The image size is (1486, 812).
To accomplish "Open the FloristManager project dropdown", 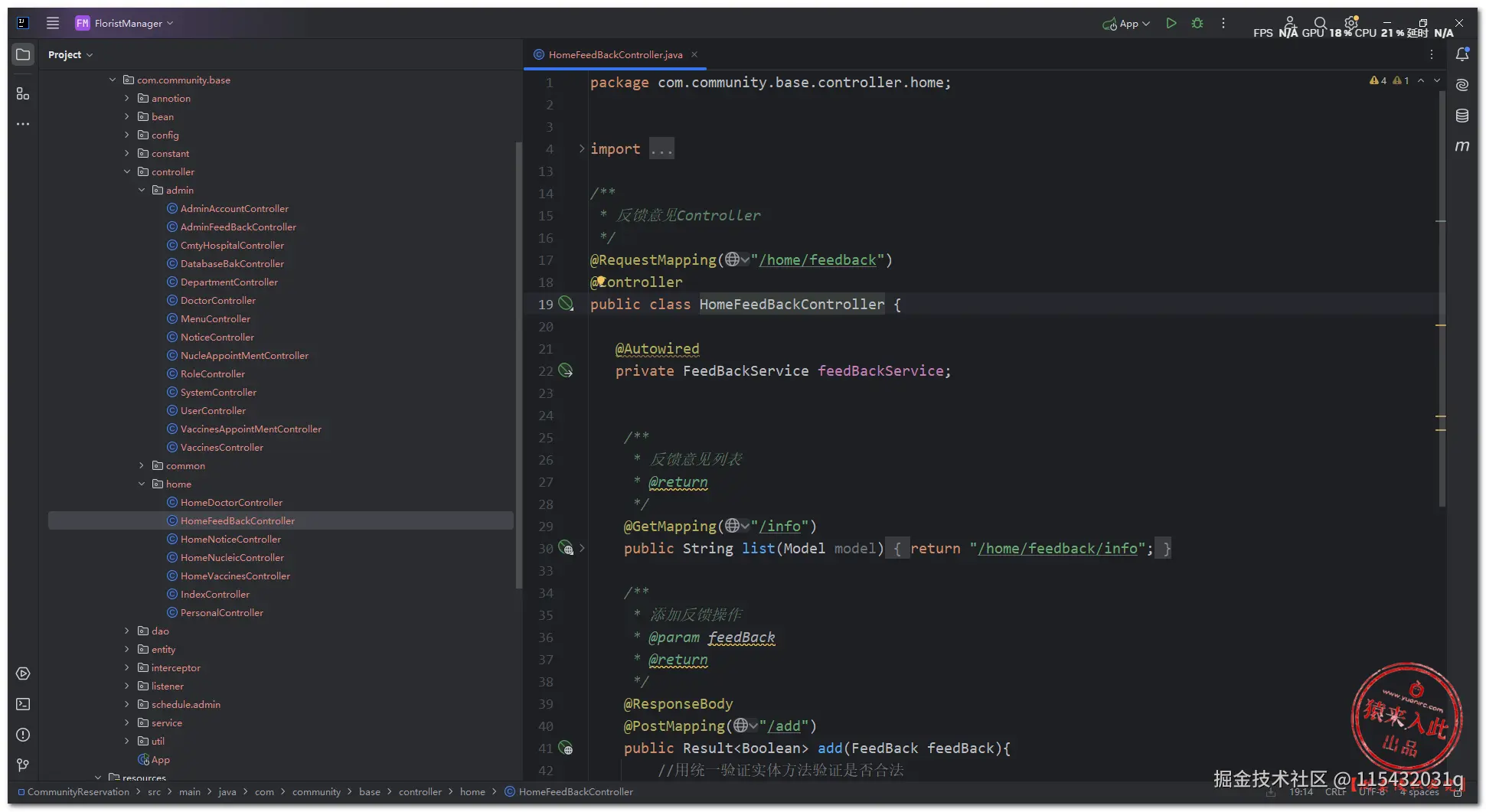I will [x=125, y=23].
